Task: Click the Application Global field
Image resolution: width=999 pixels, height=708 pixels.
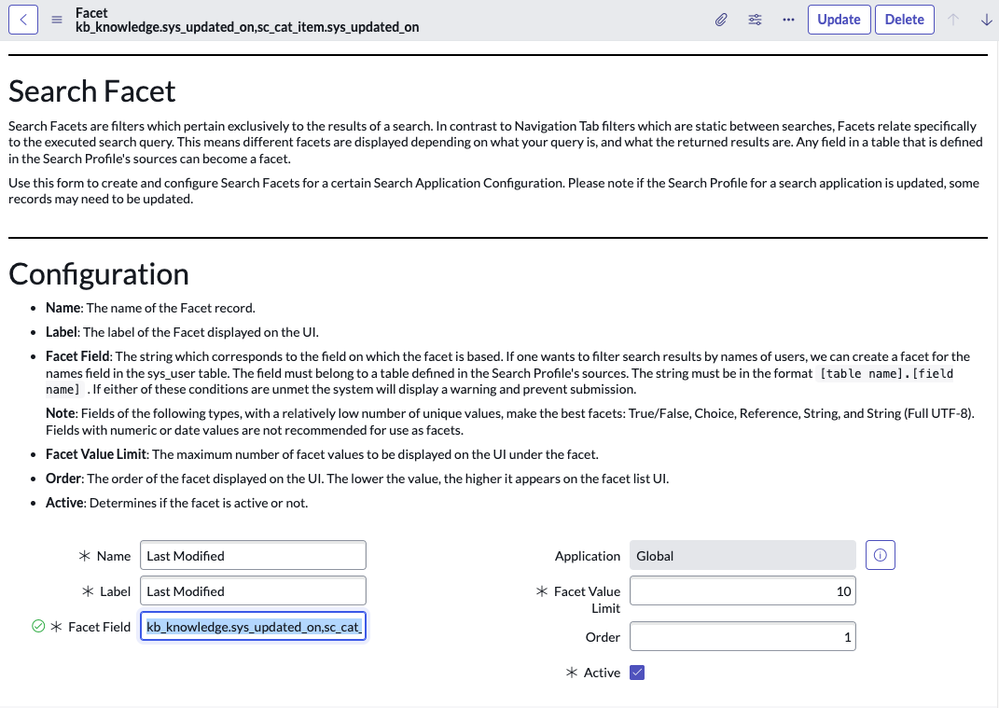Action: 742,555
